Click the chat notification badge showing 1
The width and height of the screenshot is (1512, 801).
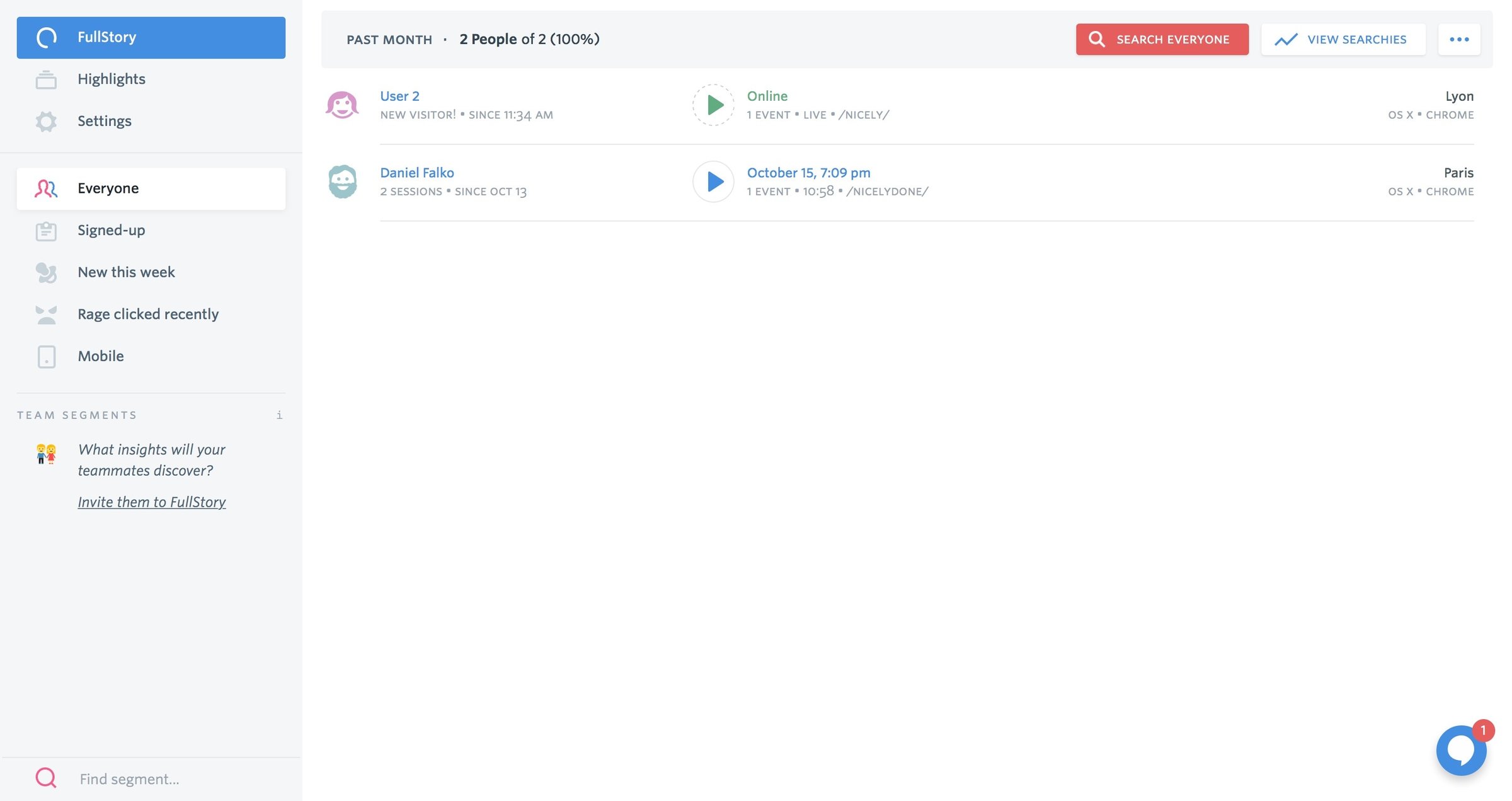(x=1483, y=730)
